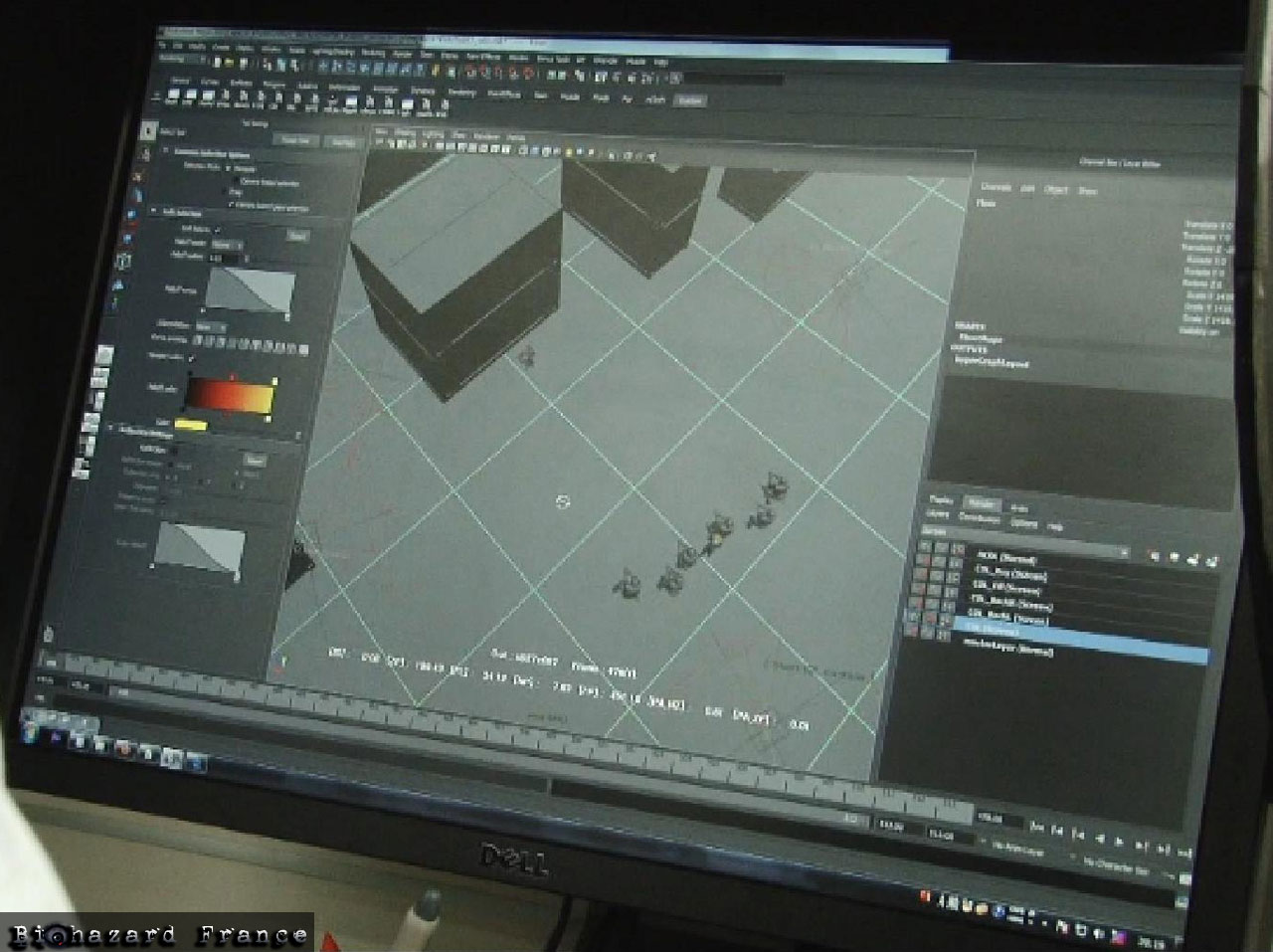Toggle the Camera based paint selection checkbox

click(232, 206)
